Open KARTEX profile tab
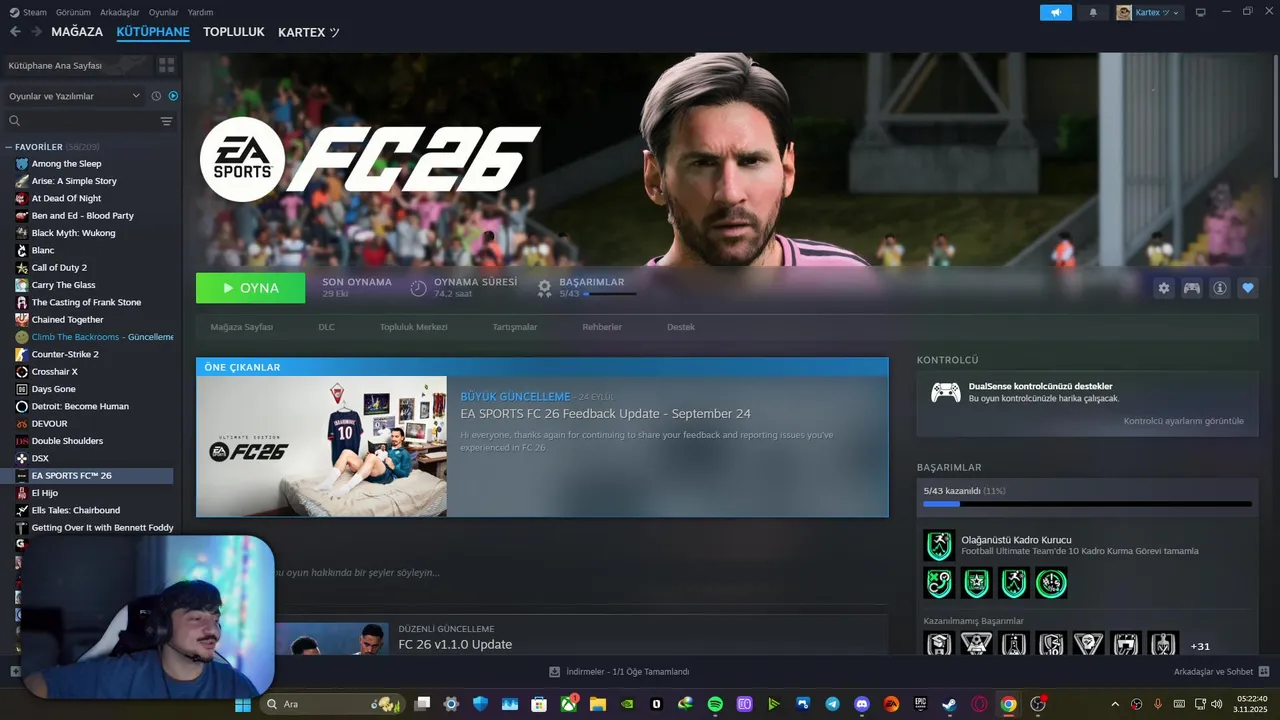Viewport: 1280px width, 720px height. [309, 32]
